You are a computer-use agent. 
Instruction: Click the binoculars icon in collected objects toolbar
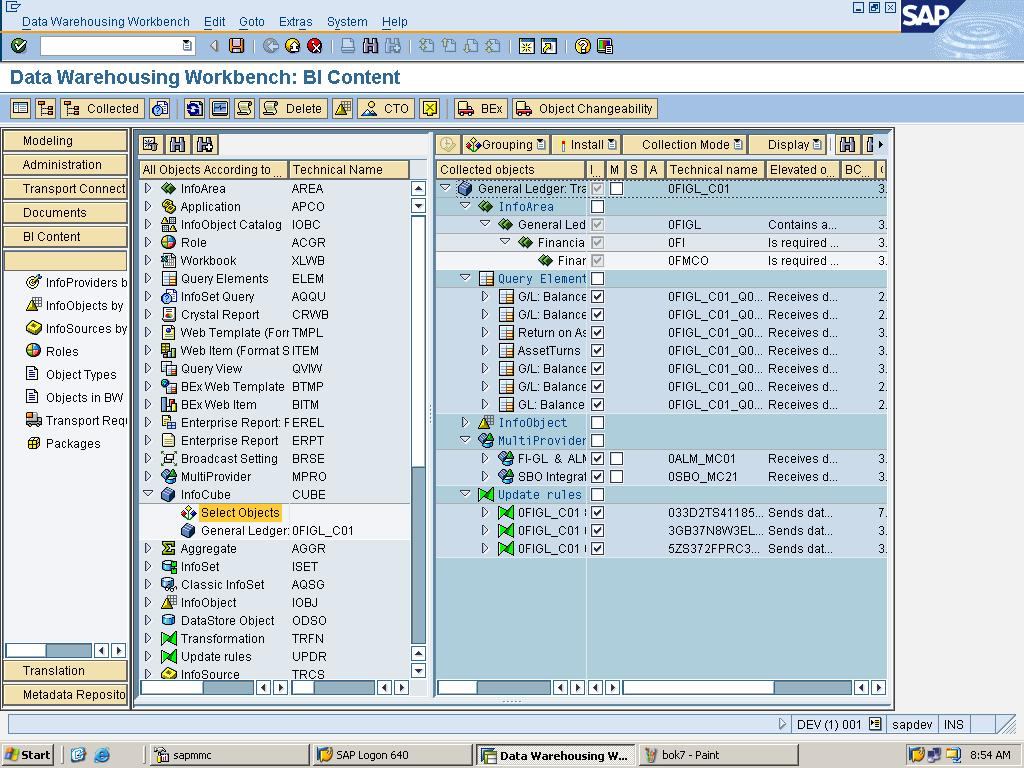(x=847, y=144)
